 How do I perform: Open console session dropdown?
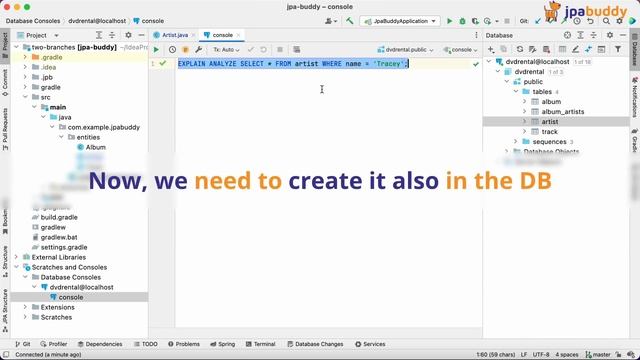click(x=460, y=50)
